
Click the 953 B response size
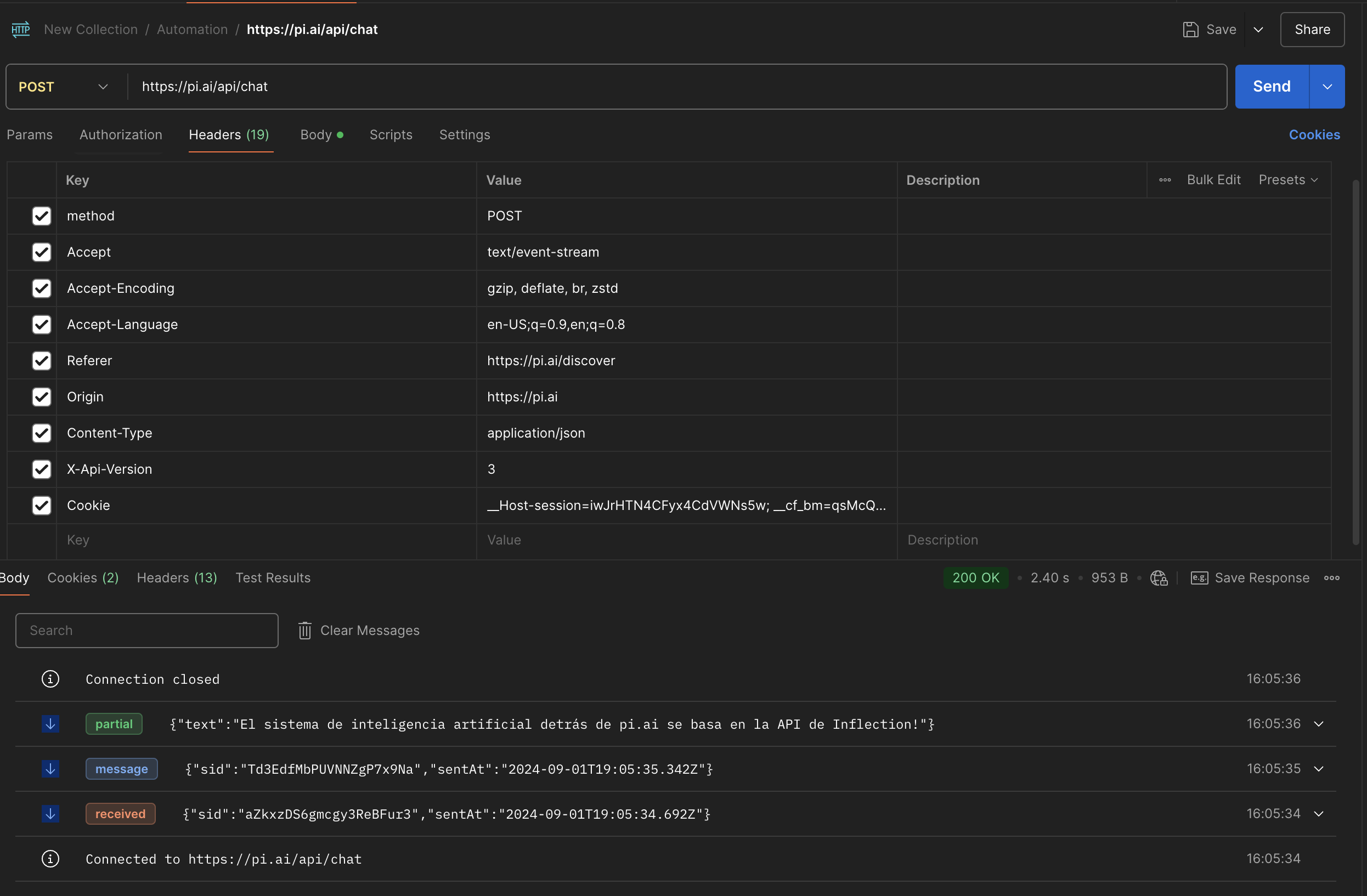[1109, 578]
